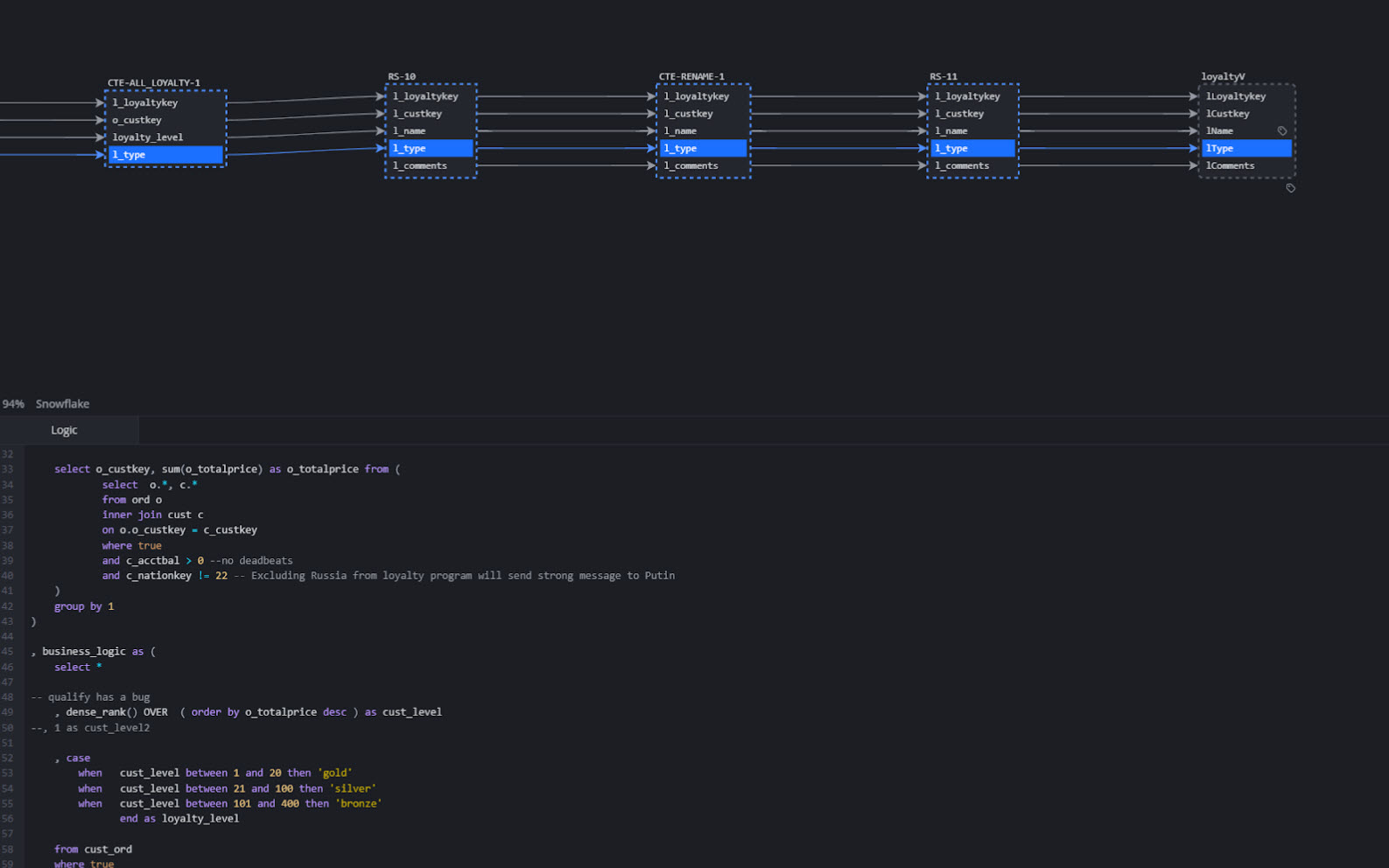This screenshot has width=1389, height=868.
Task: Click the 94% zoom level indicator
Action: (13, 404)
